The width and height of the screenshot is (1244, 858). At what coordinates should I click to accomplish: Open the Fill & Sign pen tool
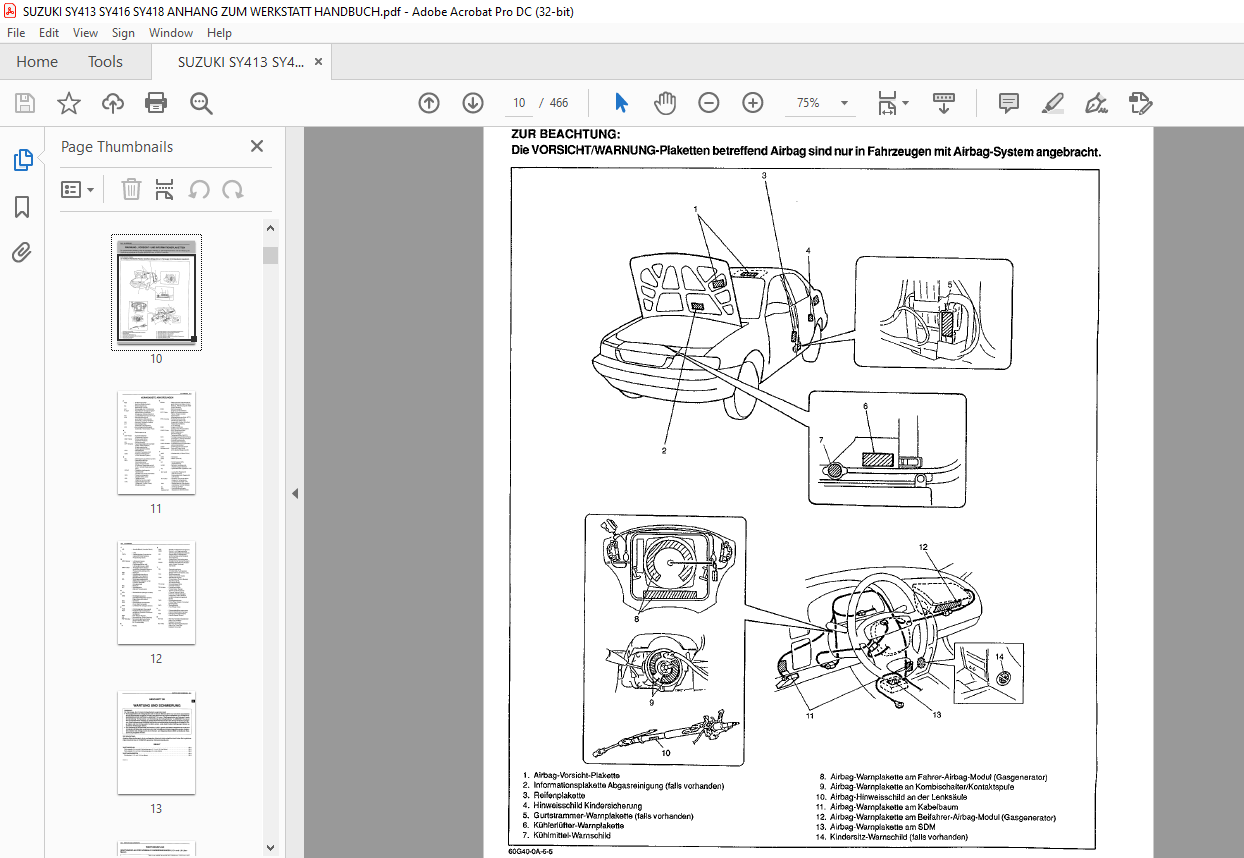1096,103
